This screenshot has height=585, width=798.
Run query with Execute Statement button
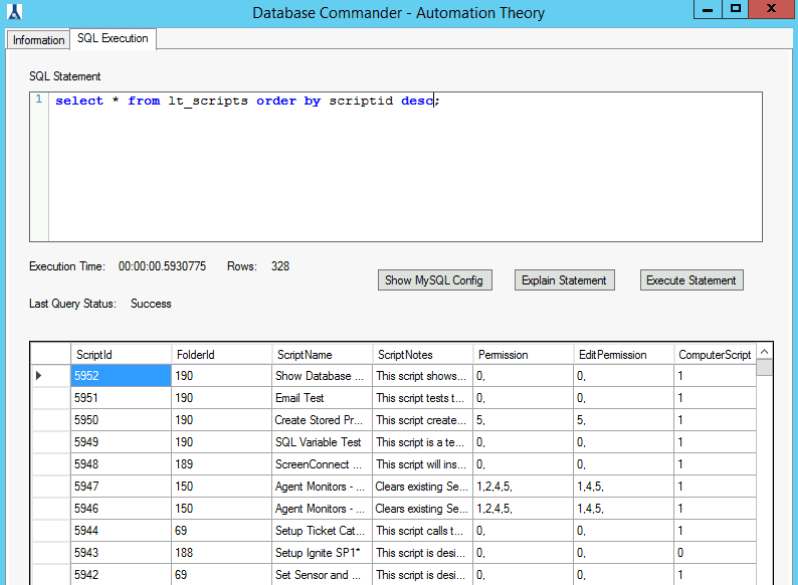click(691, 281)
